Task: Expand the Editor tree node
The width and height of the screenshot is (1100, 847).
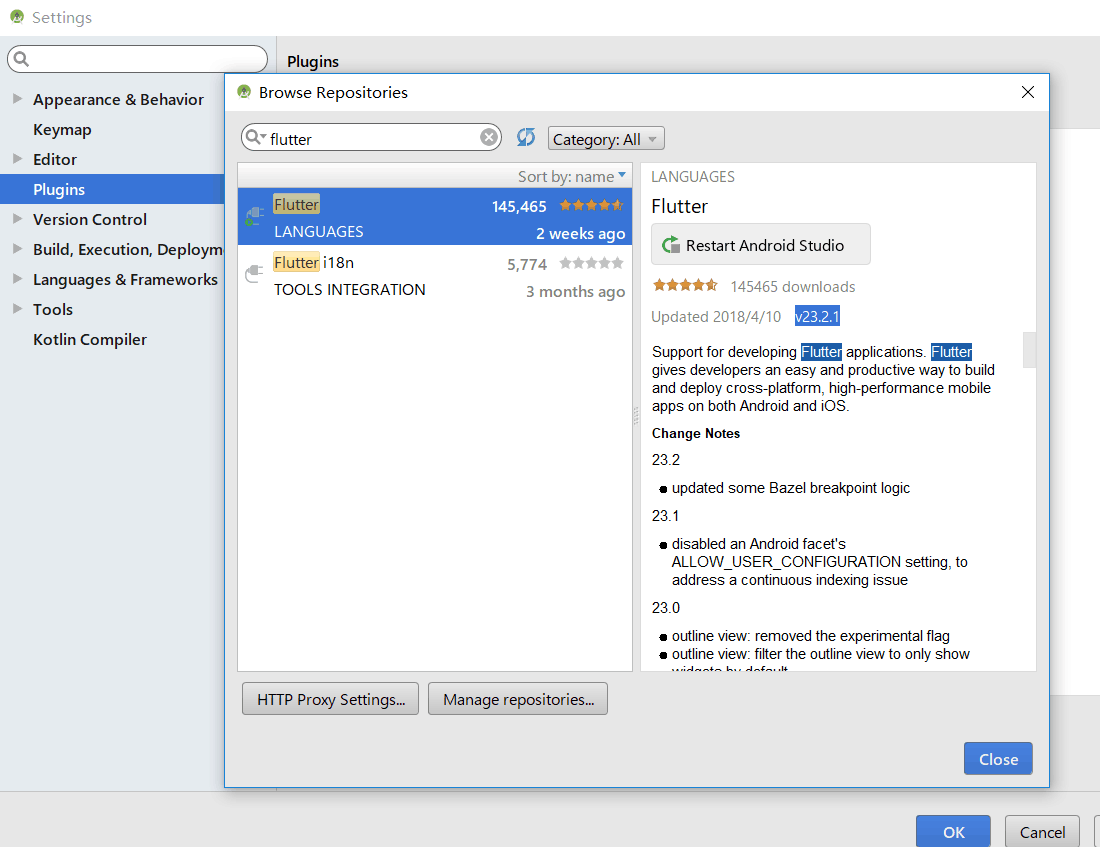Action: point(18,159)
